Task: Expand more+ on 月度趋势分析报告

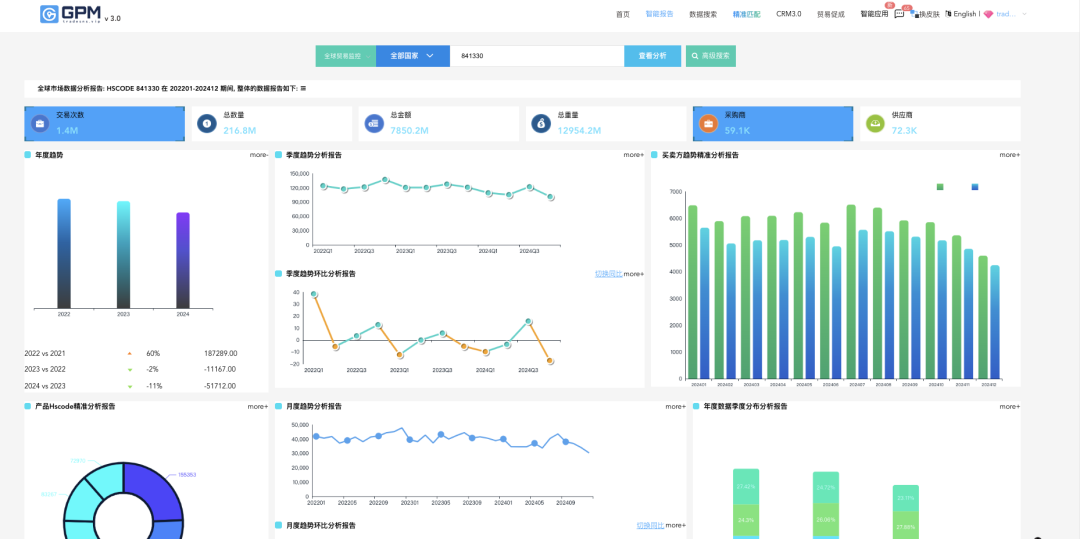Action: 676,406
